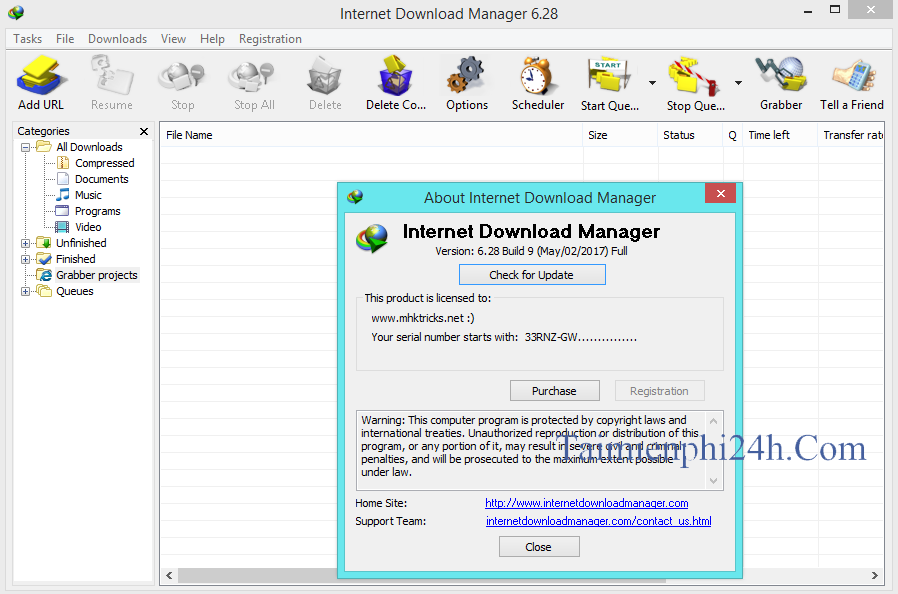
Task: Click the Check for Update button
Action: [532, 275]
